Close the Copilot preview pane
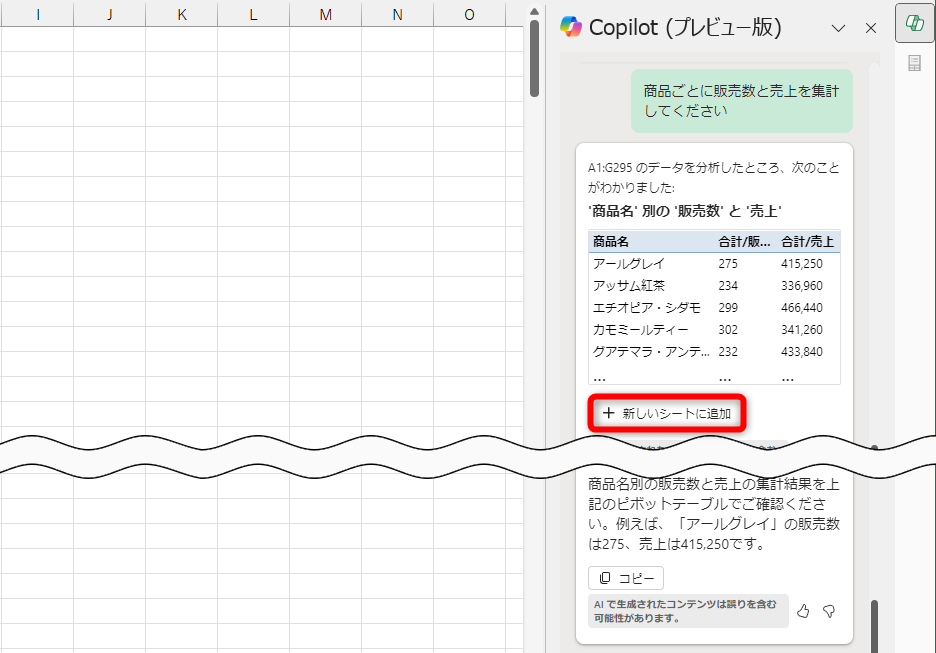This screenshot has width=936, height=653. click(x=871, y=28)
